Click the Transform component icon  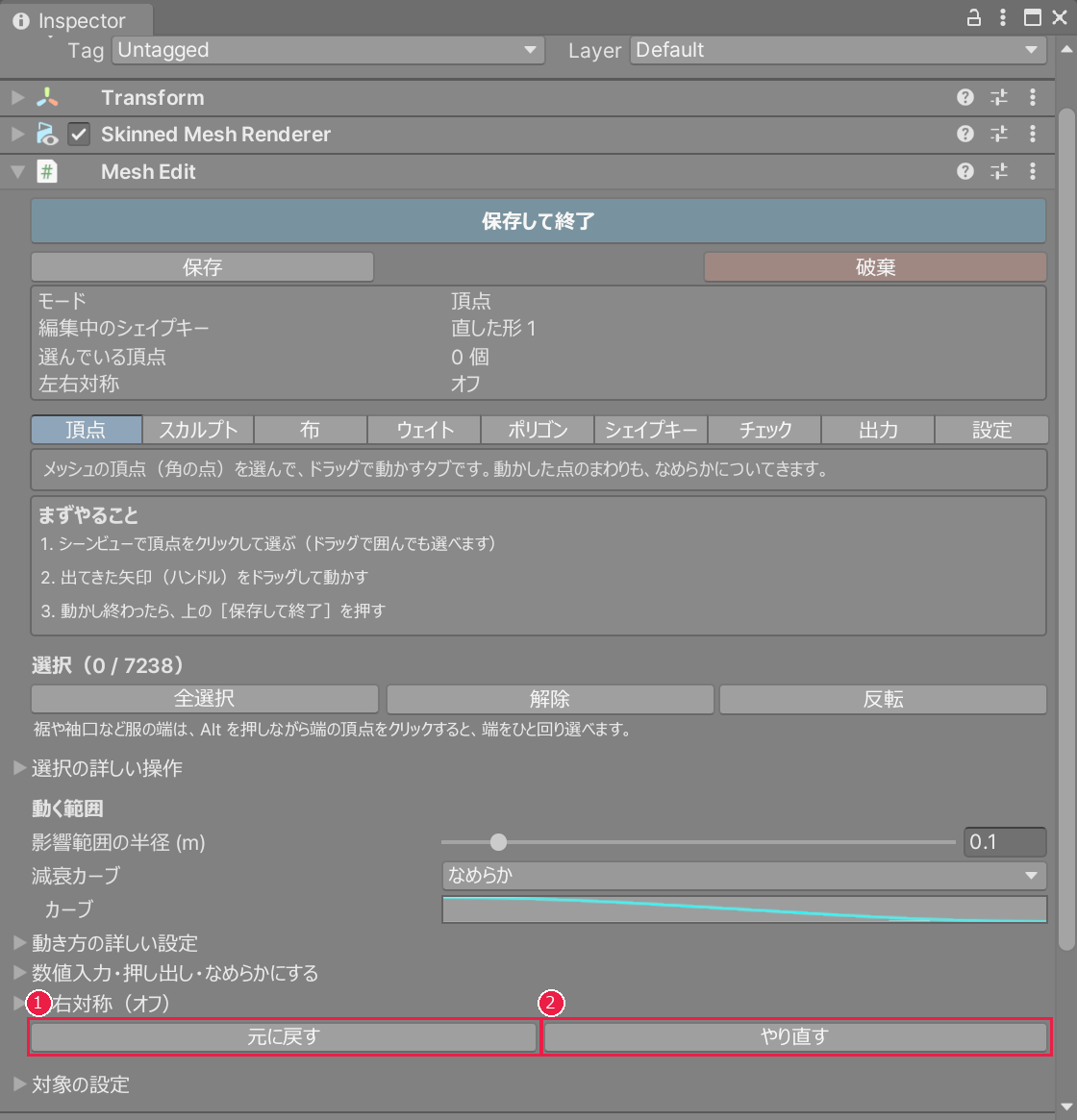47,97
